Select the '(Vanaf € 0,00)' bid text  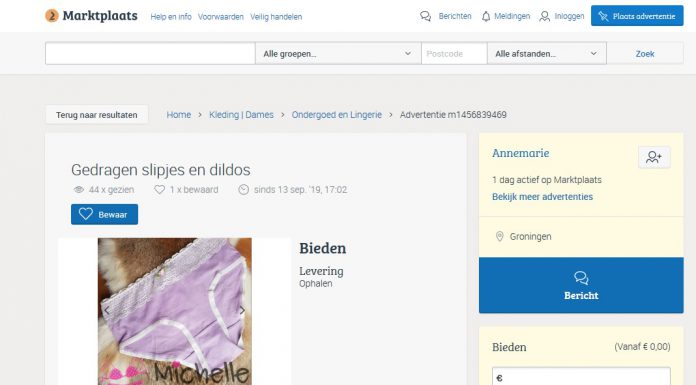click(x=642, y=347)
